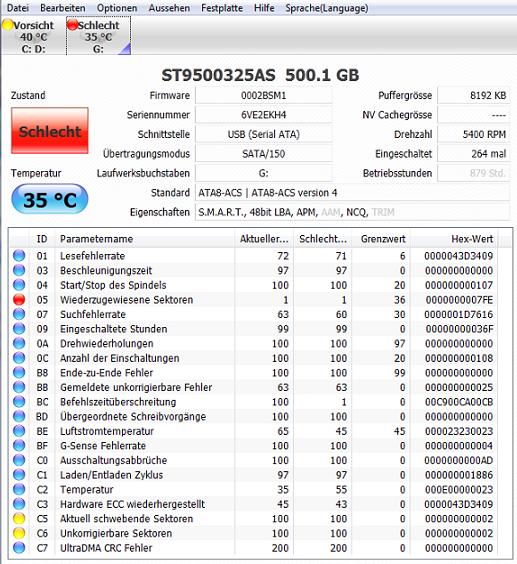Click the Grenzwert column header
The width and height of the screenshot is (517, 564).
381,239
